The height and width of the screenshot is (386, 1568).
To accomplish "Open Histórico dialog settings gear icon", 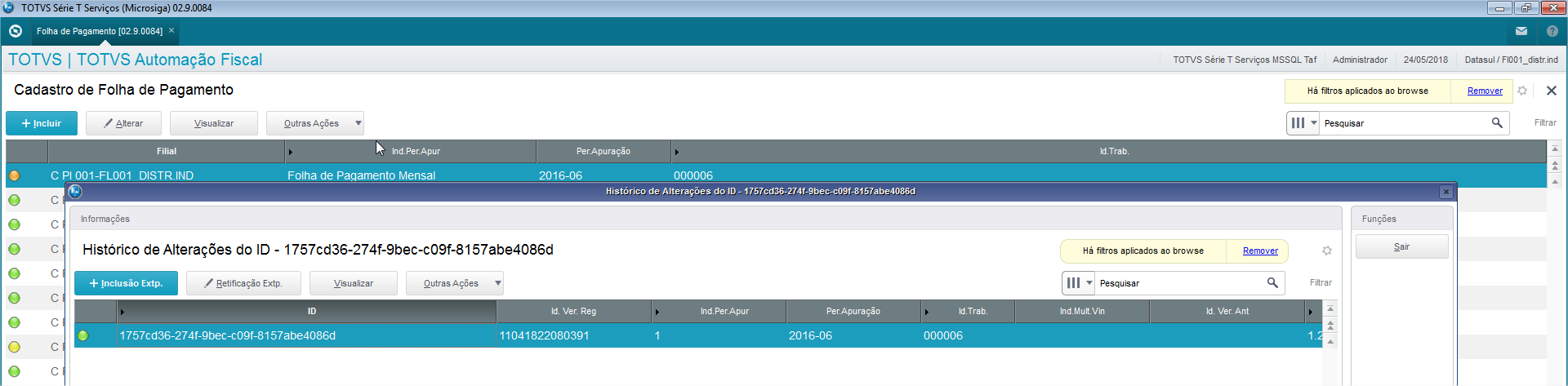I will point(1327,251).
